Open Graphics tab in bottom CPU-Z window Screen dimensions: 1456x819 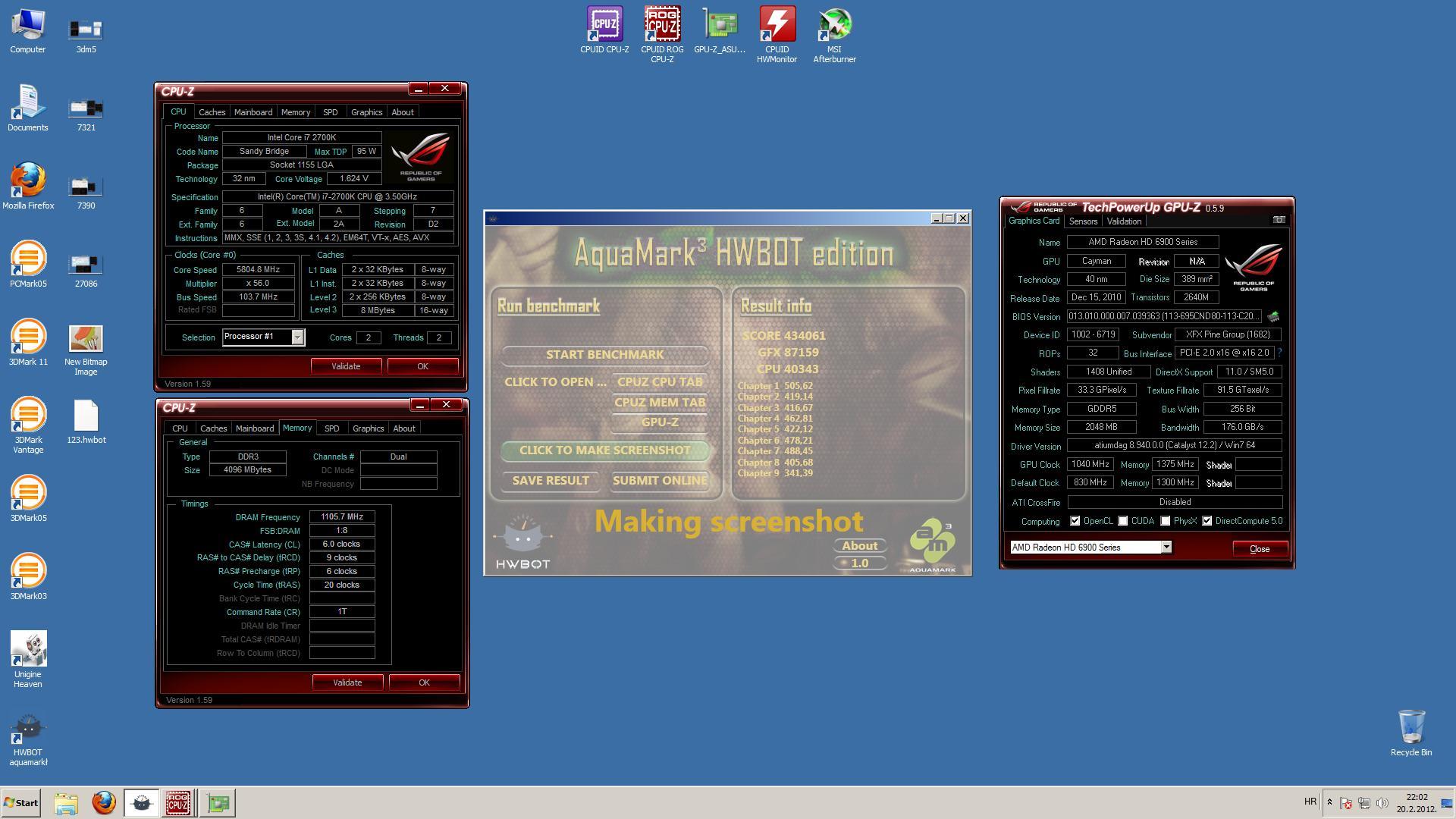pos(368,428)
